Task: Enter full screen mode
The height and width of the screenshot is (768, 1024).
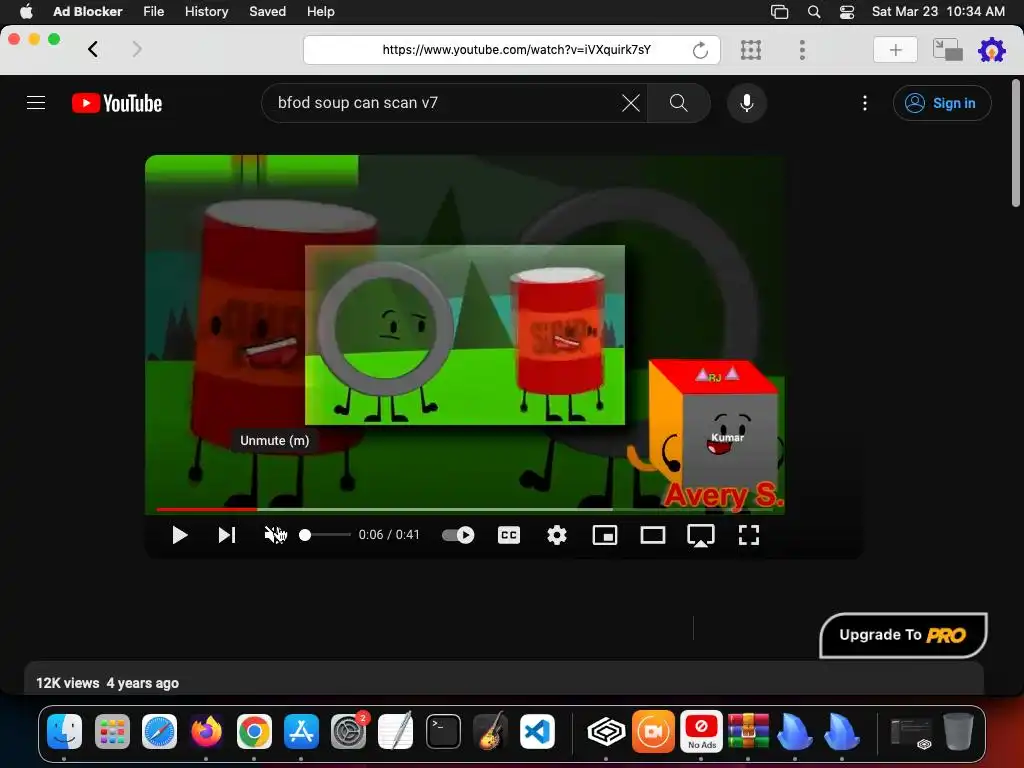Action: point(748,536)
